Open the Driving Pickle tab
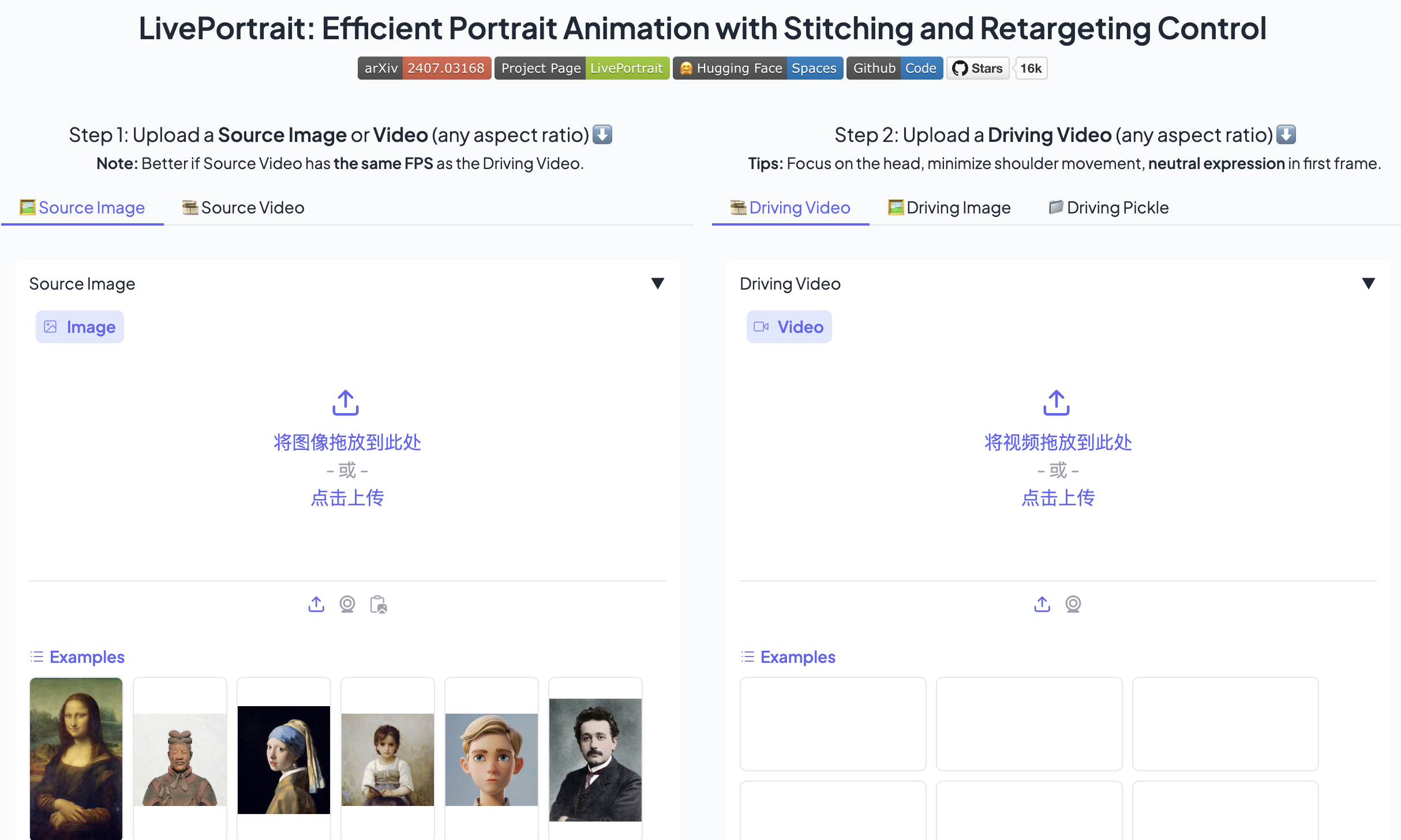1401x840 pixels. [1109, 208]
